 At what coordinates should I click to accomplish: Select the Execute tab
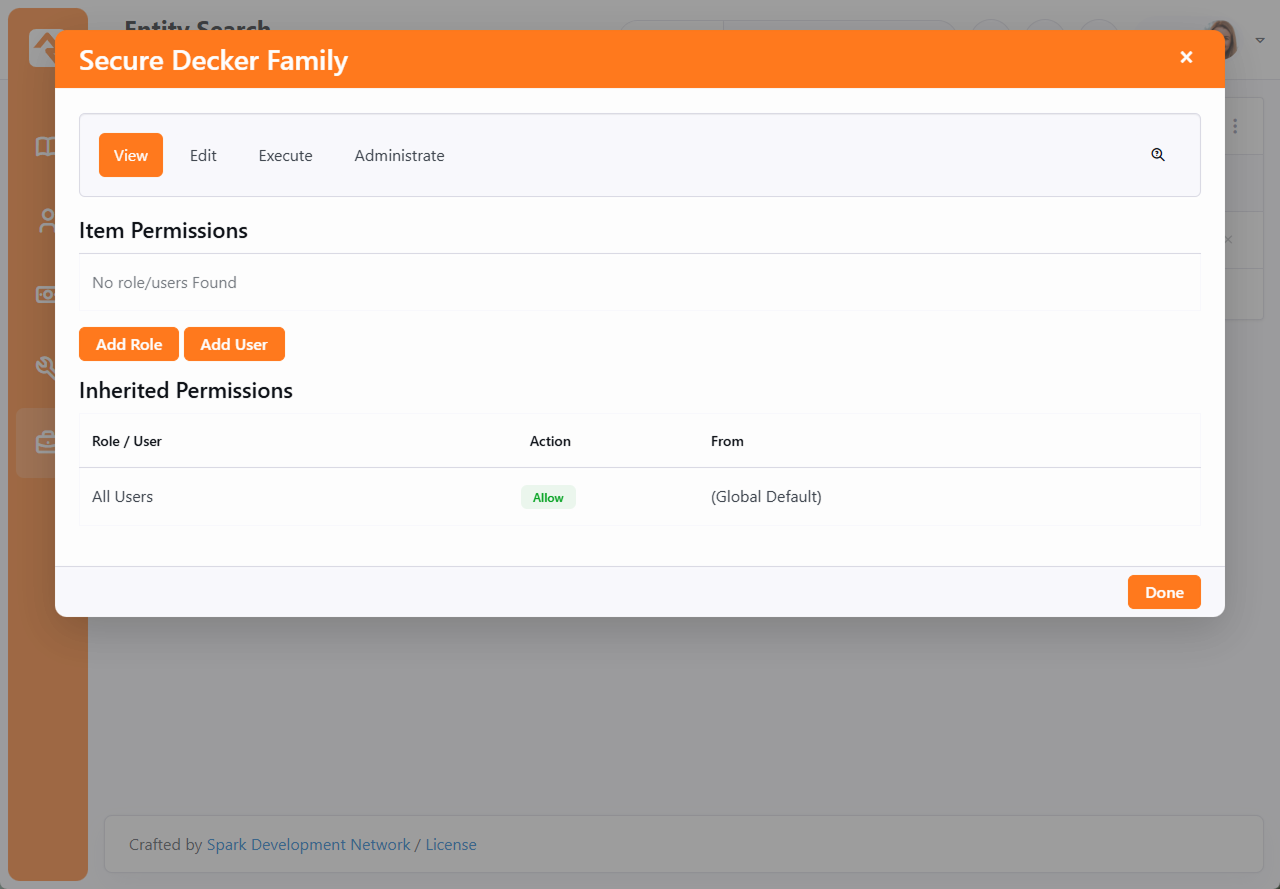click(285, 155)
